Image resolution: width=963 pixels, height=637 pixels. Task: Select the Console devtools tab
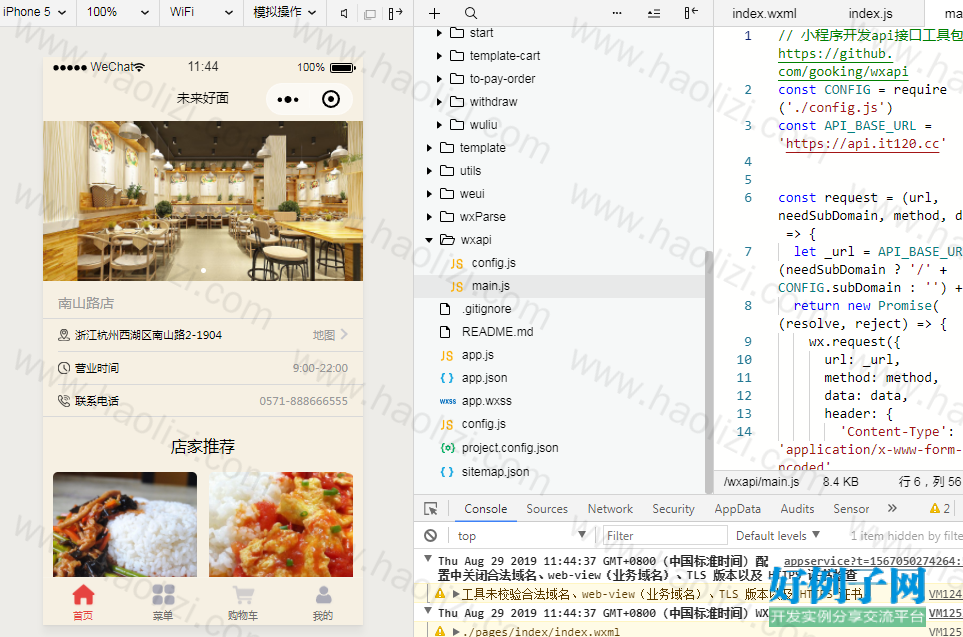[x=485, y=509]
